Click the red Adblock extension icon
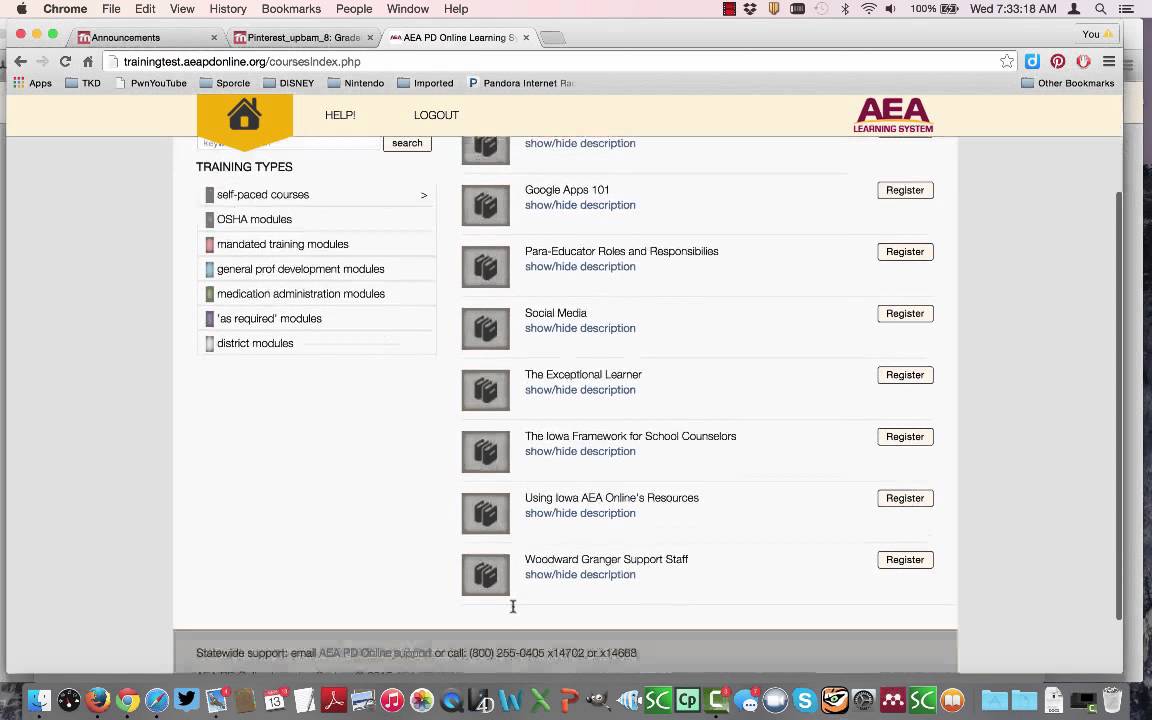This screenshot has height=720, width=1152. coord(1083,62)
